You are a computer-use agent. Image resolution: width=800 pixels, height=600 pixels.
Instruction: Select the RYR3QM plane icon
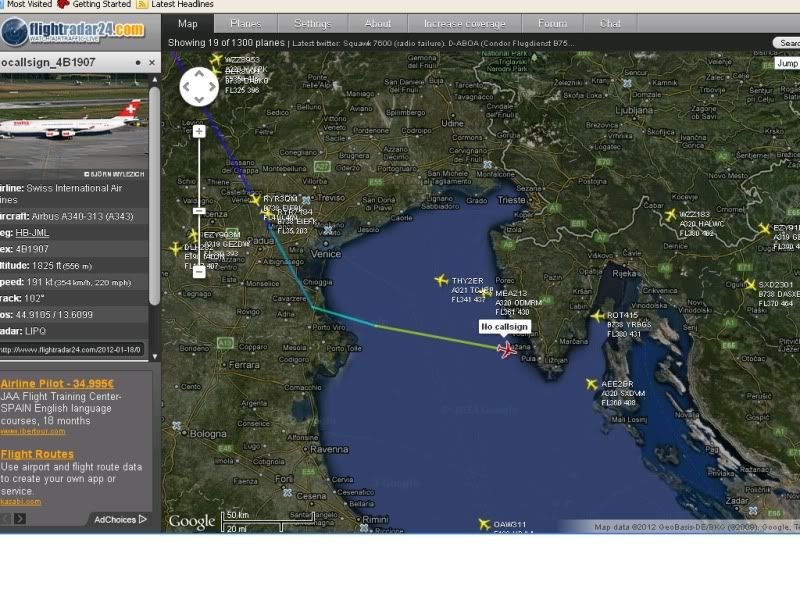click(255, 199)
